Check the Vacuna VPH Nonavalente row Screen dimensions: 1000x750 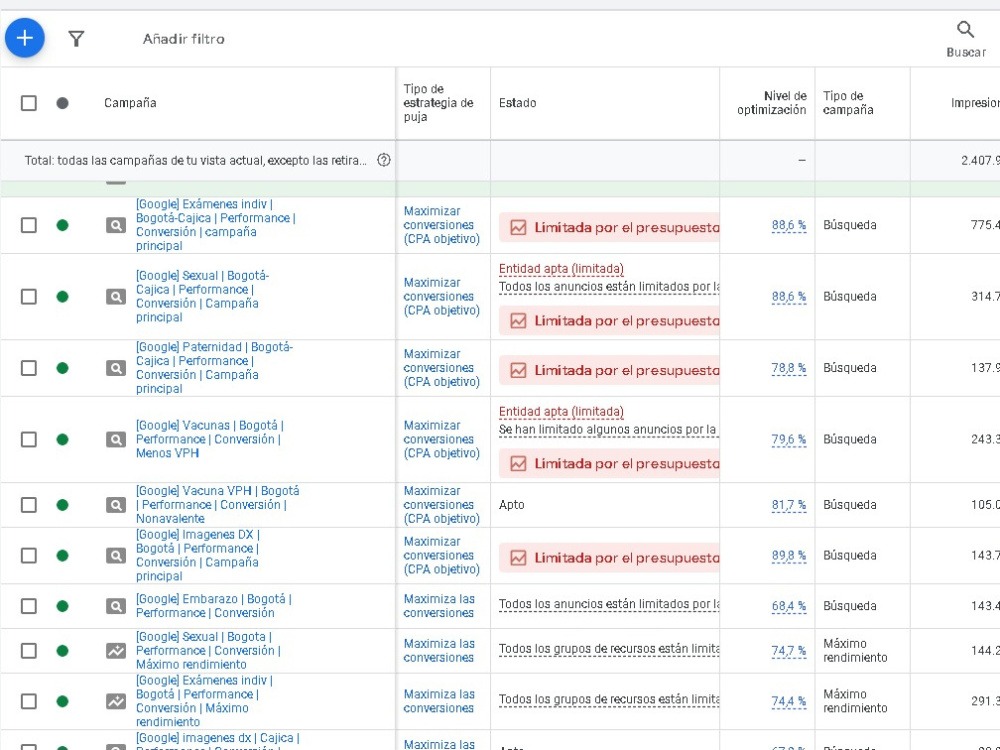pyautogui.click(x=29, y=505)
